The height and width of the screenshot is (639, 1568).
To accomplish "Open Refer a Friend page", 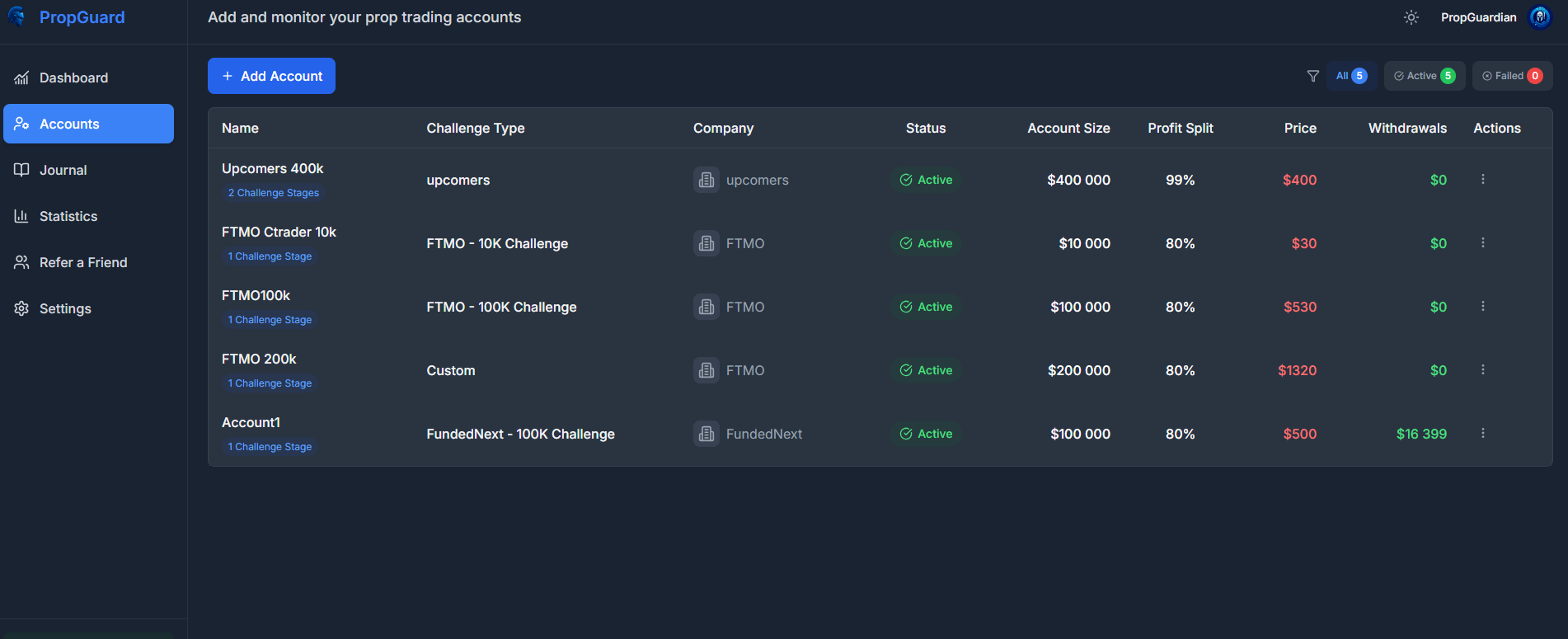I will pos(88,262).
